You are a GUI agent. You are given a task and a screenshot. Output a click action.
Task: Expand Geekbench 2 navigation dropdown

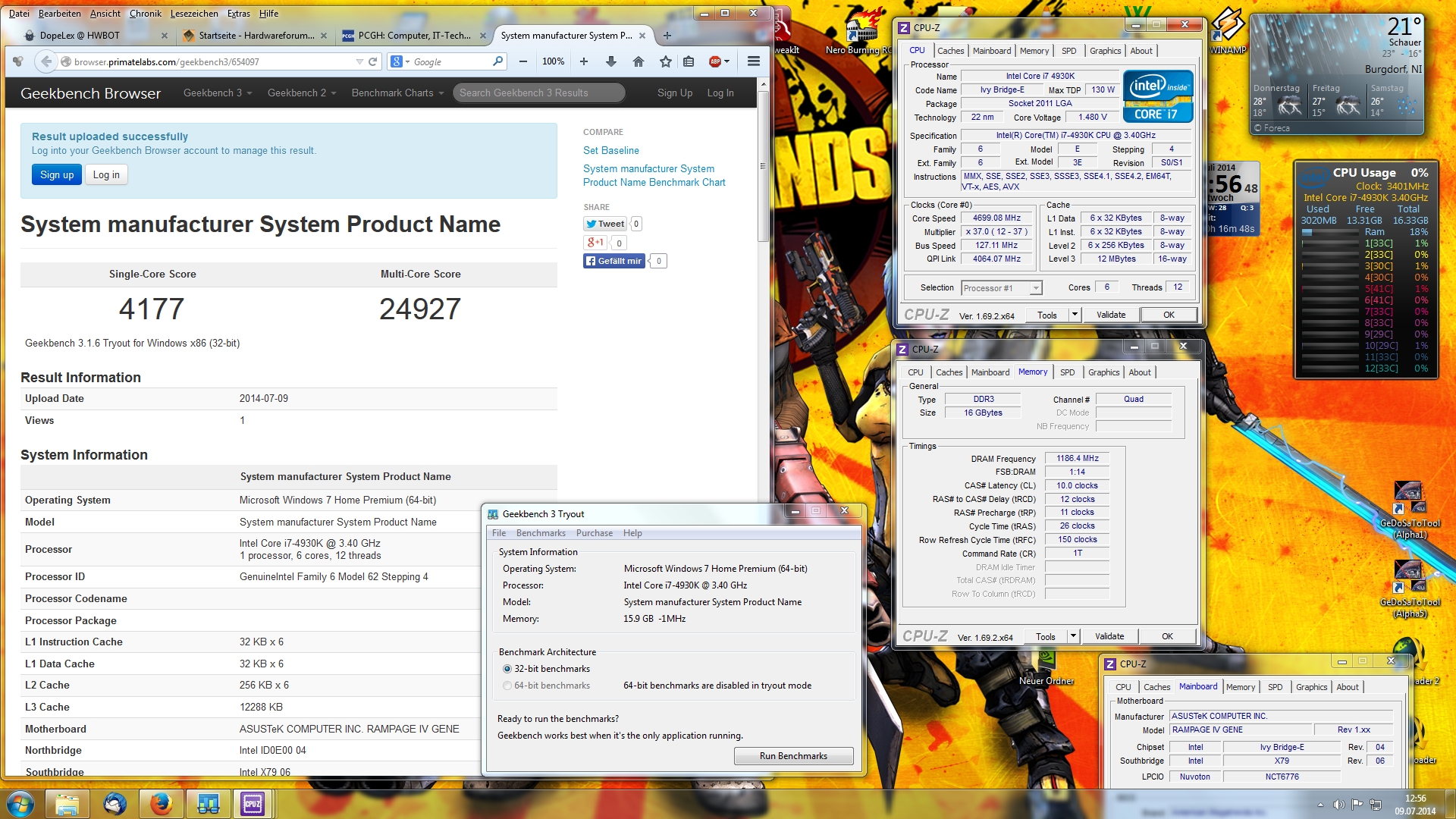point(302,93)
